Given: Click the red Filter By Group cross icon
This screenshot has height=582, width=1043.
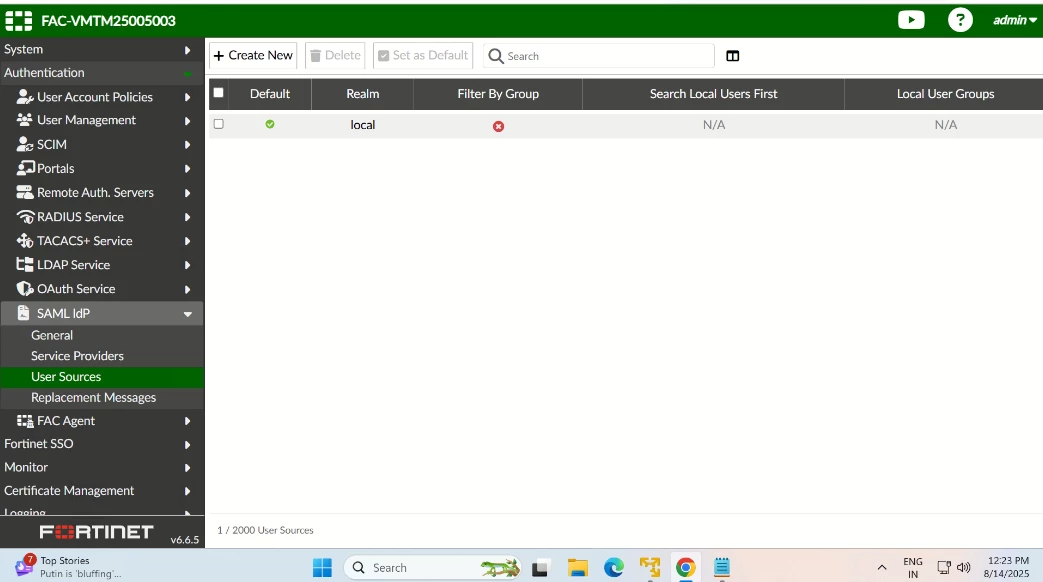Looking at the screenshot, I should (x=498, y=126).
